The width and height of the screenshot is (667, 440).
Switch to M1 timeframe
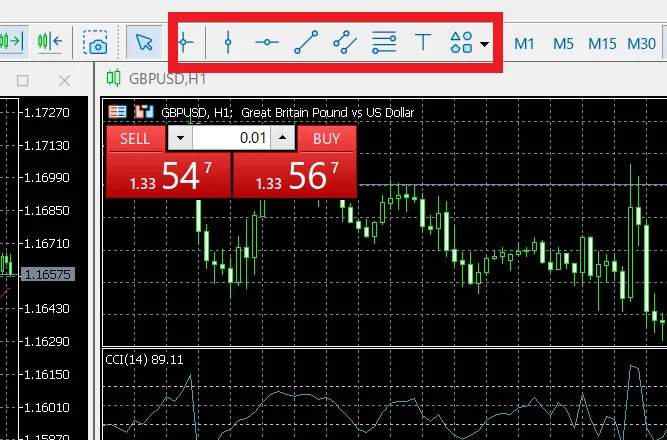[x=525, y=43]
